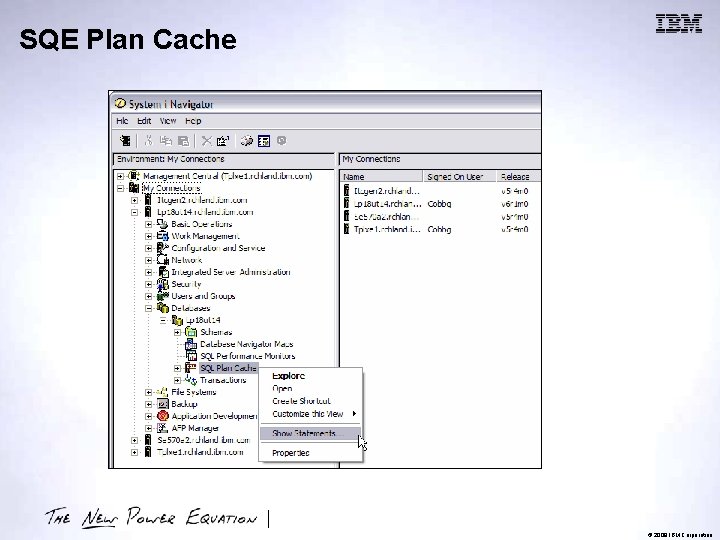
Task: Expand the File Systems node
Action: pyautogui.click(x=148, y=392)
